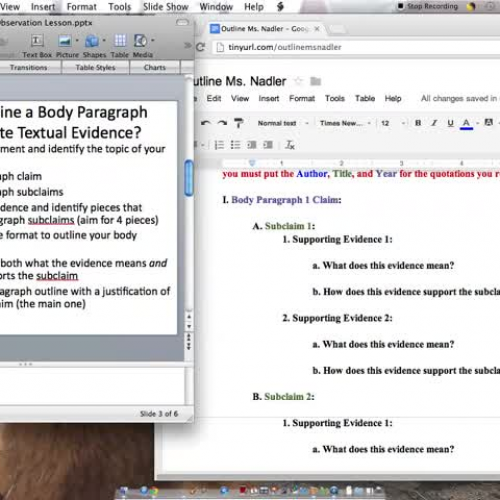This screenshot has width=500, height=500.
Task: Switch to the Table Styles ribbon tab
Action: pyautogui.click(x=95, y=67)
